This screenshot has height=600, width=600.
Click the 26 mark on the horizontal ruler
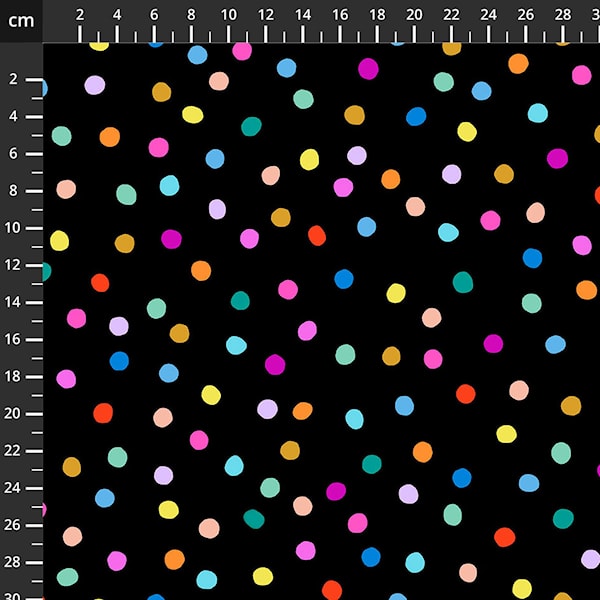(x=525, y=15)
